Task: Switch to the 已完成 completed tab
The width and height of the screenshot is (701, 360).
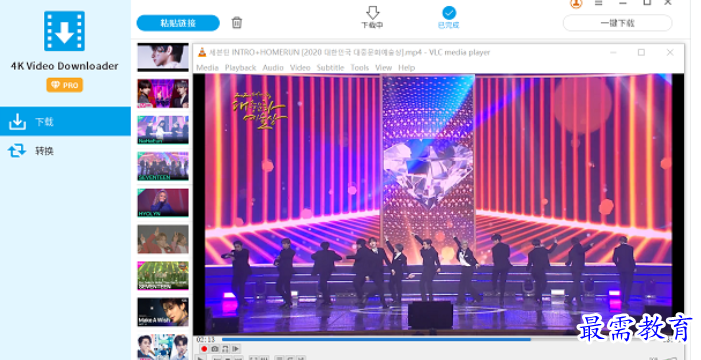Action: [448, 17]
